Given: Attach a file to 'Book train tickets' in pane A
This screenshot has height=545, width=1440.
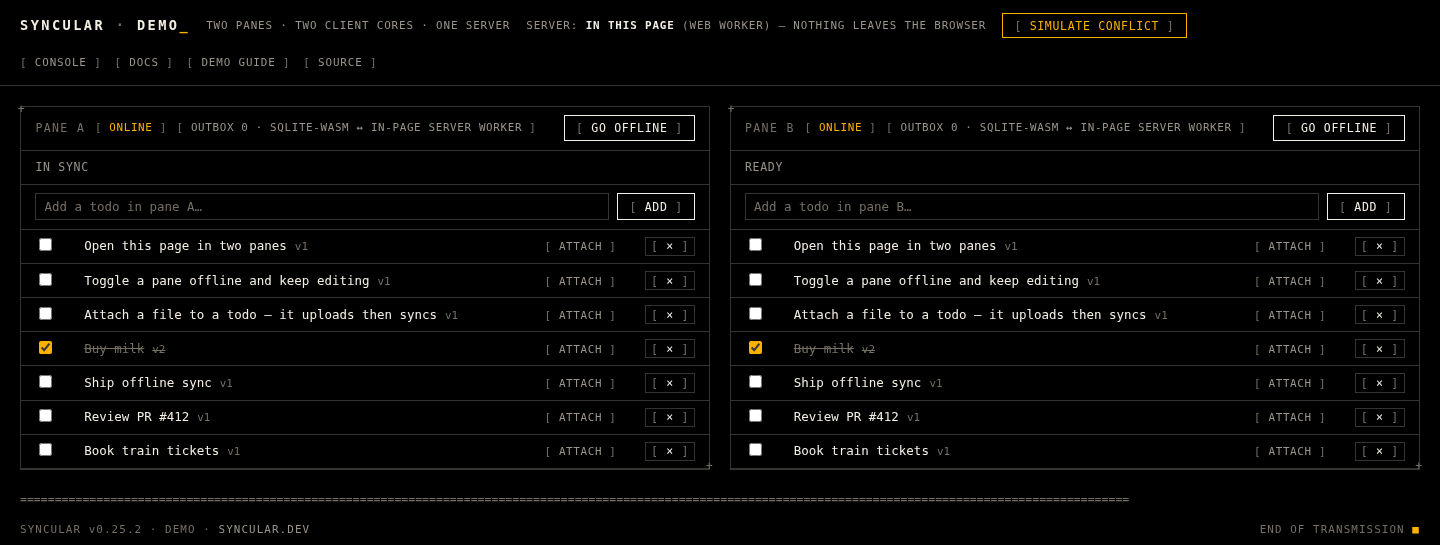Looking at the screenshot, I should coord(580,451).
